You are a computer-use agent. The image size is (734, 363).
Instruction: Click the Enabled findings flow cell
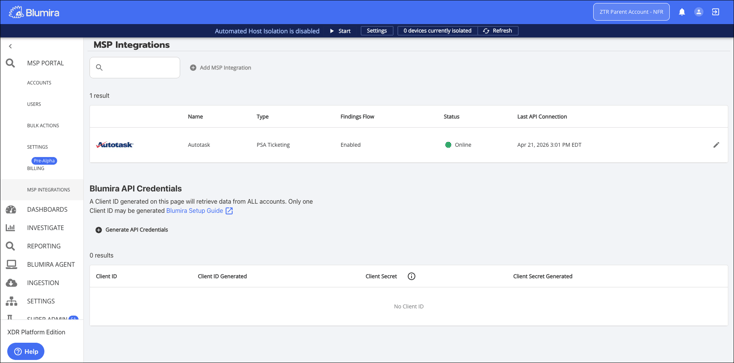(x=350, y=145)
